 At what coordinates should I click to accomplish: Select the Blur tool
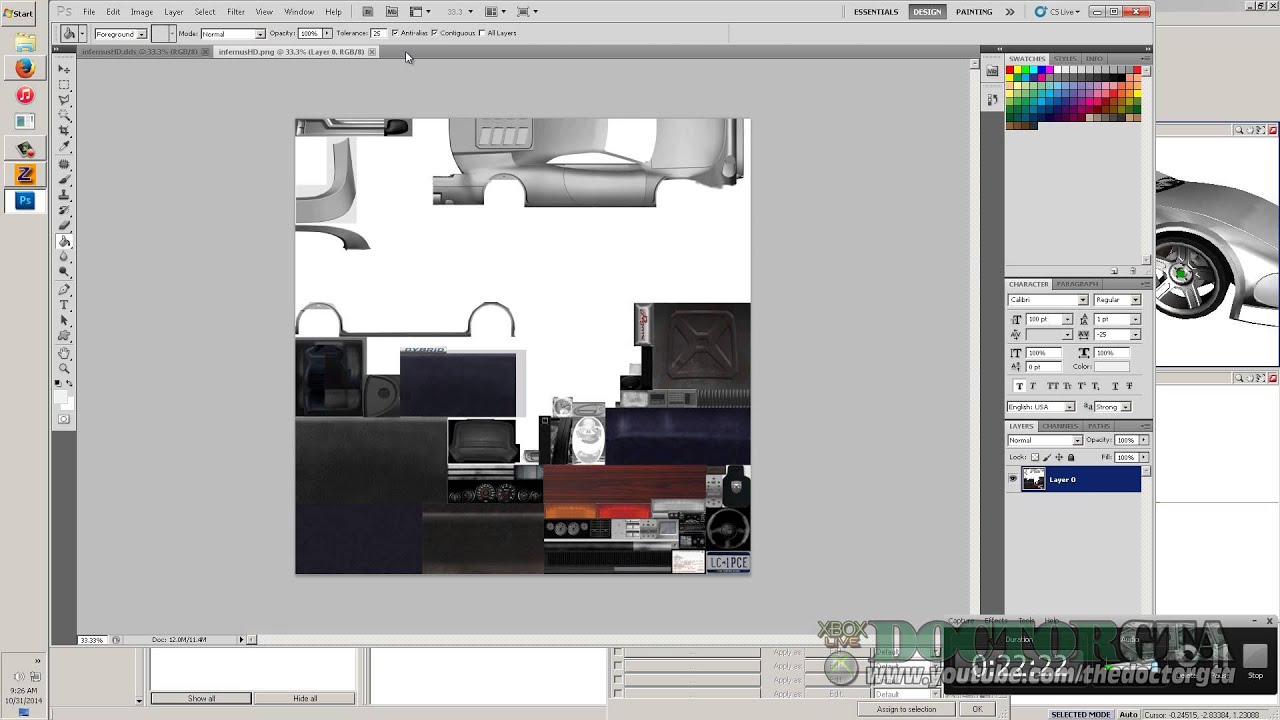tap(64, 256)
